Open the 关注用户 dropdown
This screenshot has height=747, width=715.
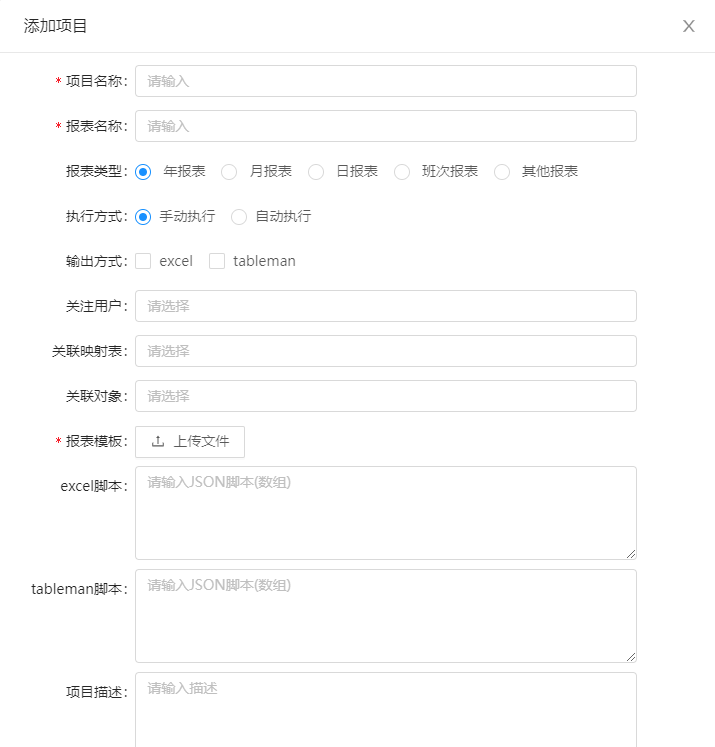[385, 306]
